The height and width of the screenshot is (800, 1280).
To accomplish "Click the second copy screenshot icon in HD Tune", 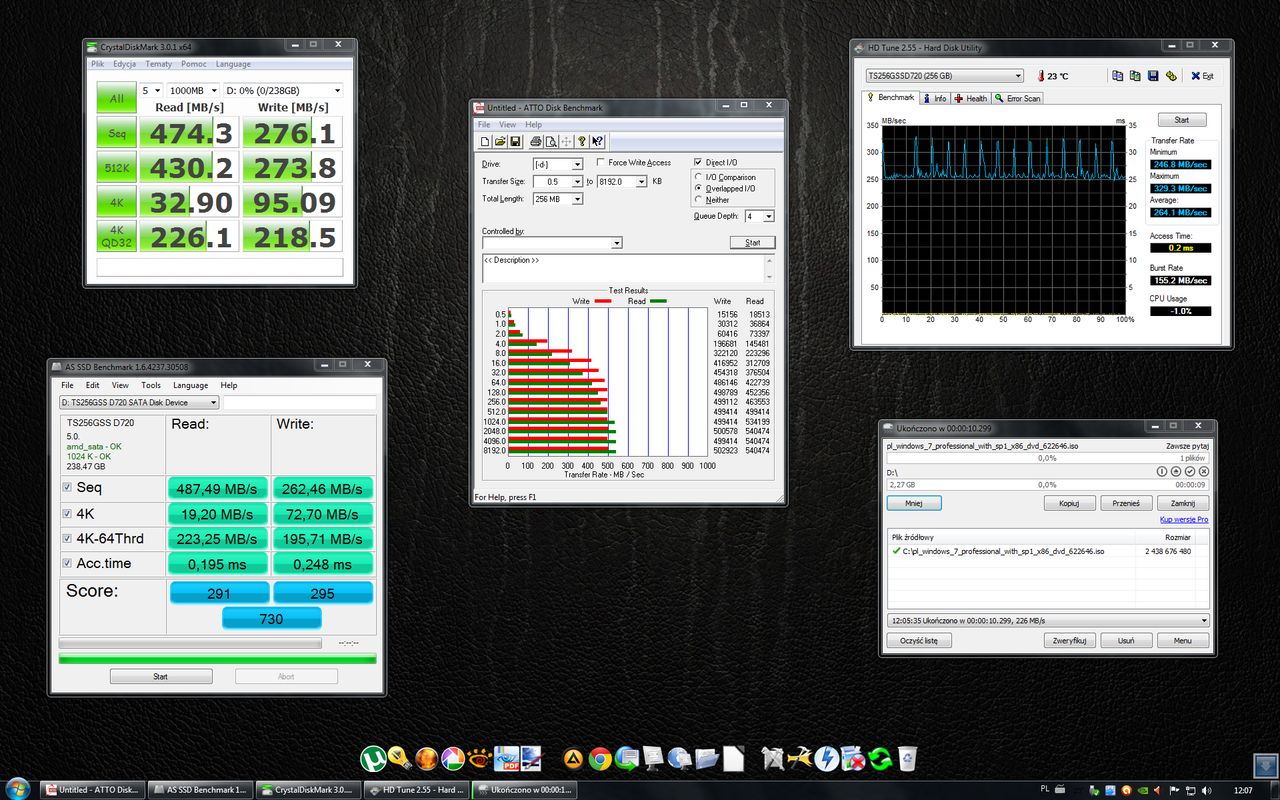I will click(1135, 76).
